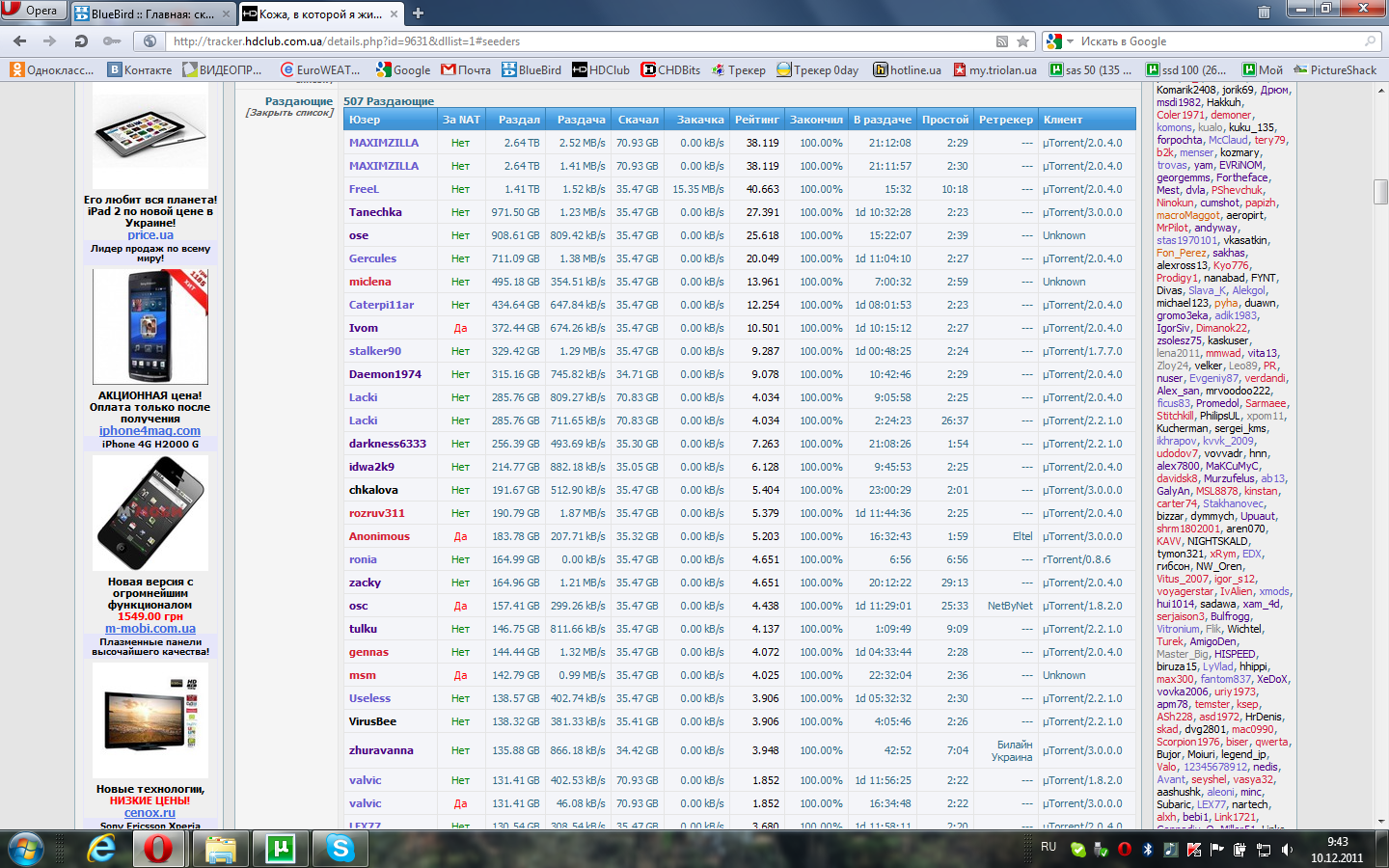Viewport: 1389px width, 868px height.
Task: Bookmark this page with the star icon
Action: [x=1023, y=41]
